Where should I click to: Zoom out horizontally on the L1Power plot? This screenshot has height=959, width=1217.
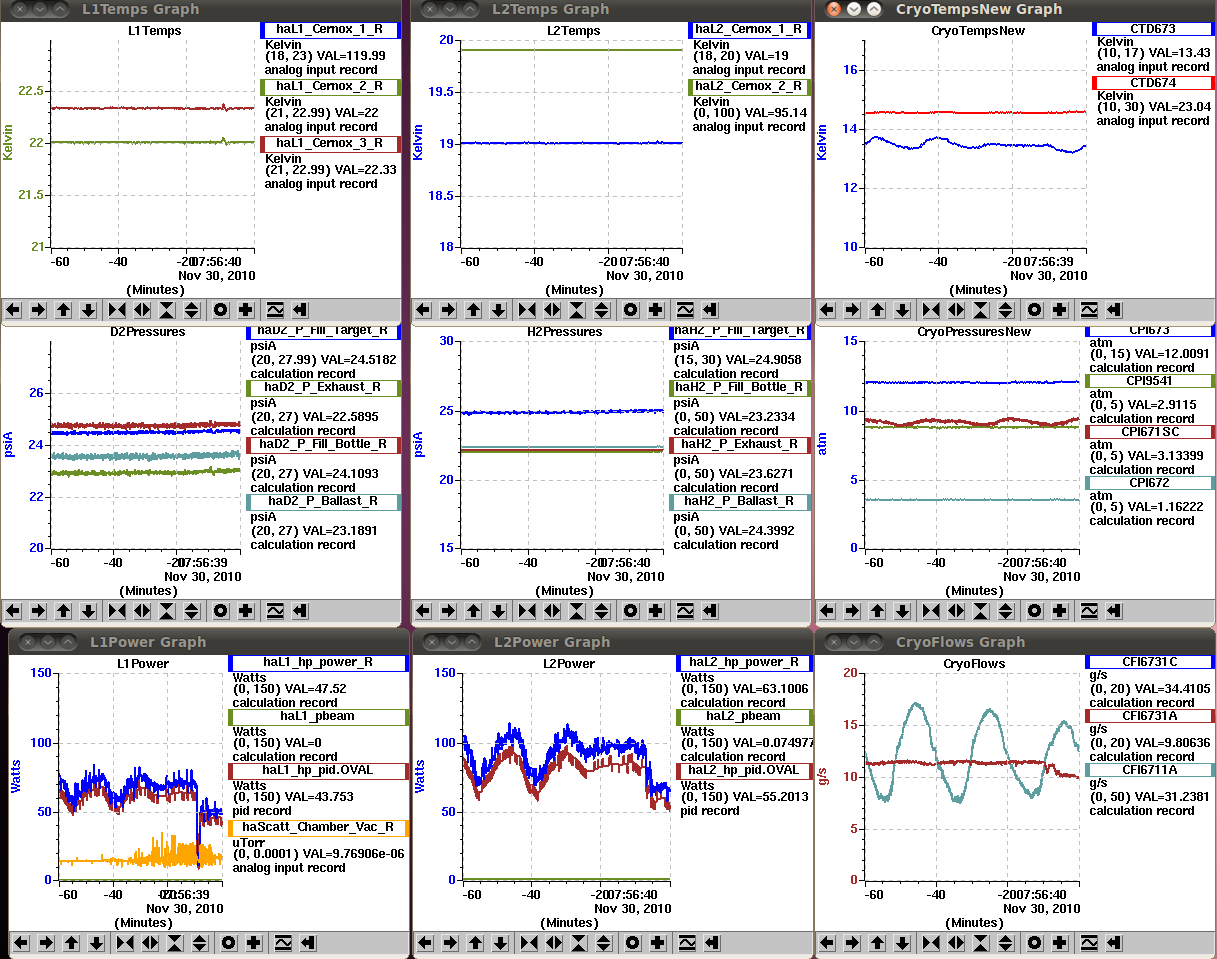click(x=150, y=942)
